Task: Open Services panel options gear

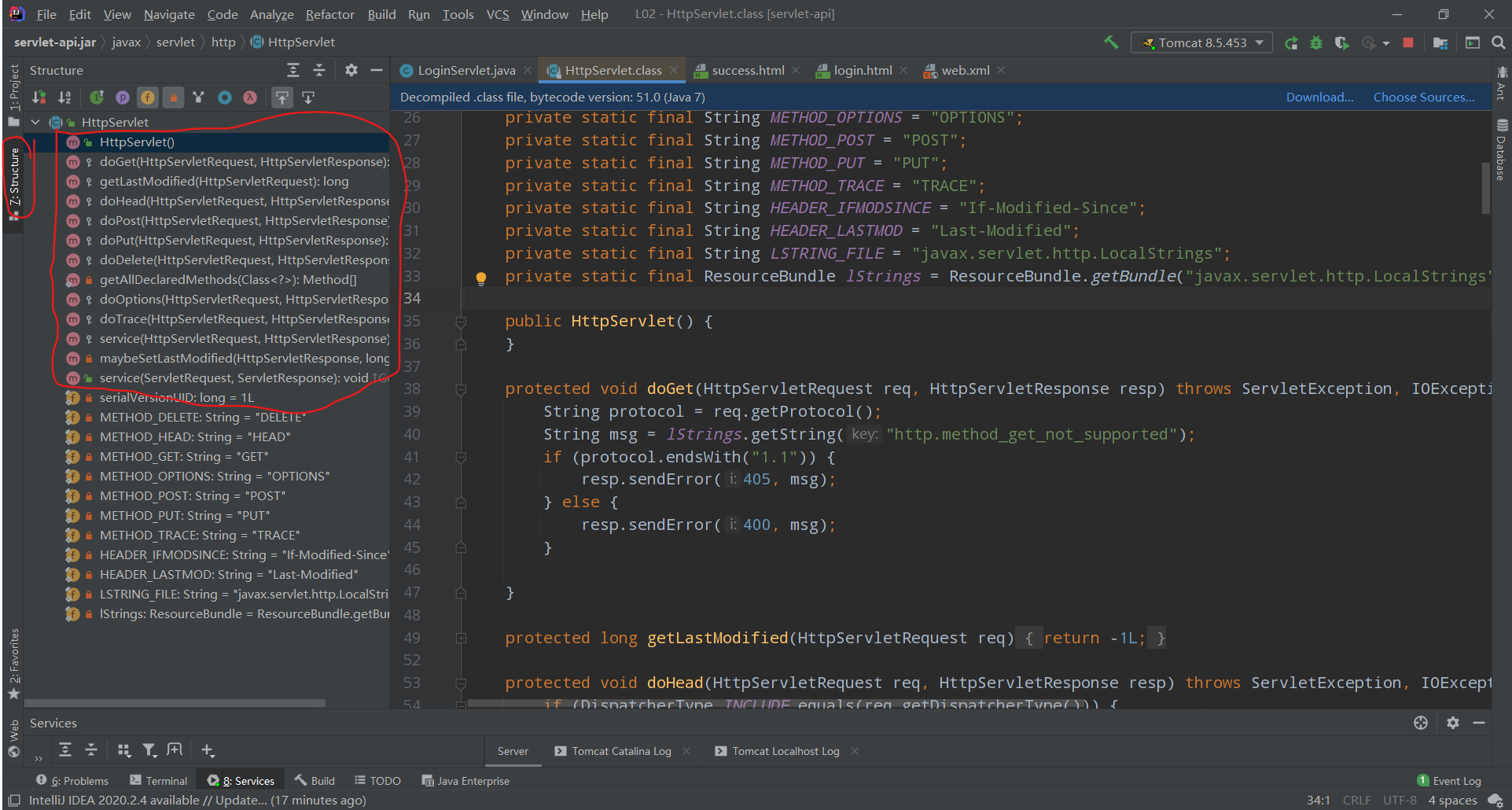Action: tap(1453, 723)
